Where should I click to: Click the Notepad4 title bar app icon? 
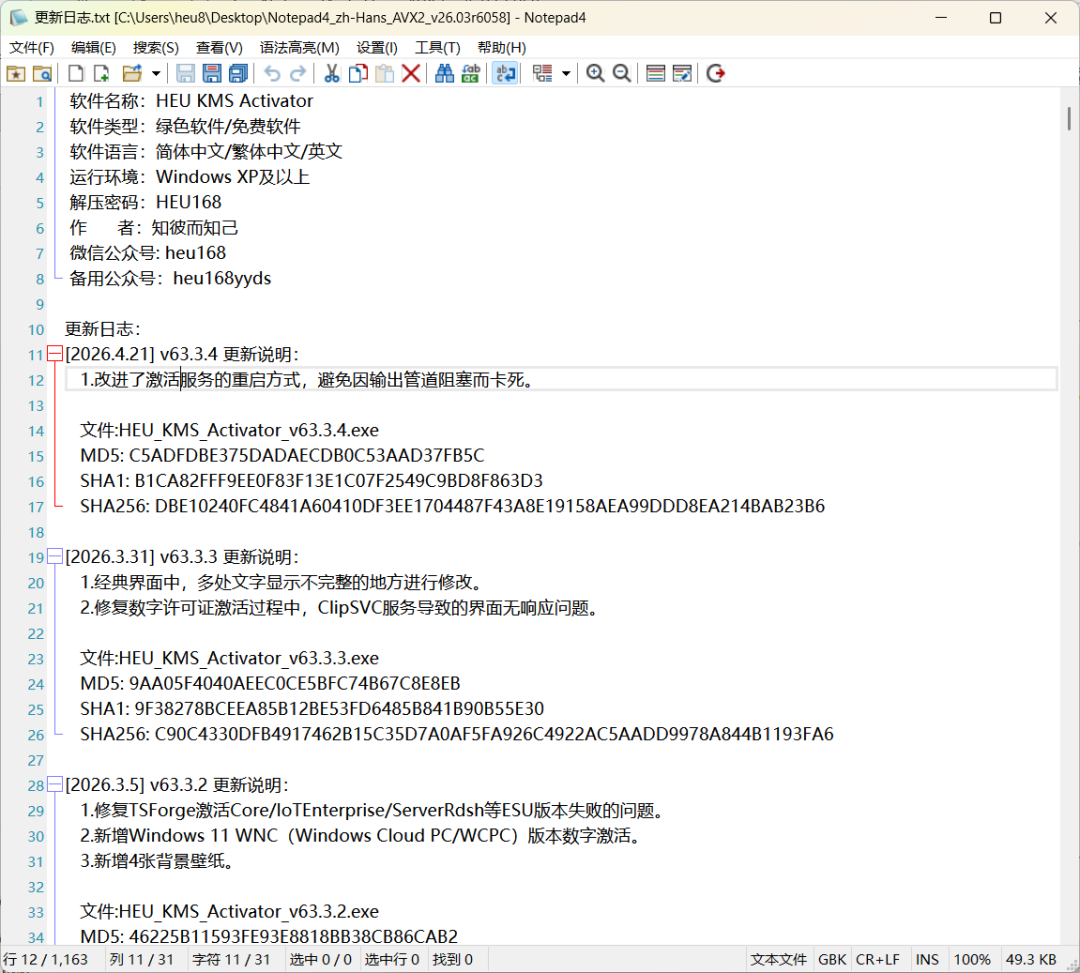[x=18, y=17]
